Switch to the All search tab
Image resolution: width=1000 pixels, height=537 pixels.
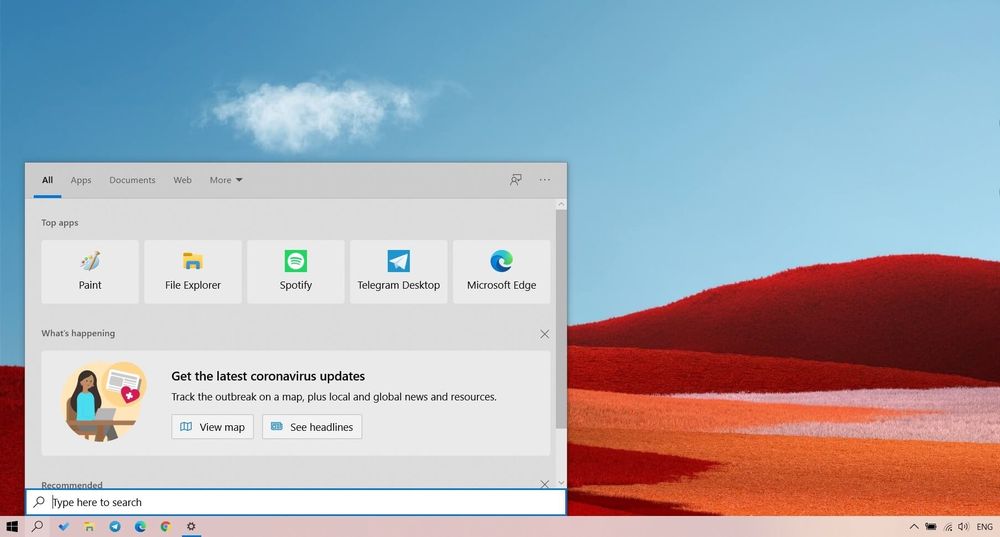[x=47, y=180]
